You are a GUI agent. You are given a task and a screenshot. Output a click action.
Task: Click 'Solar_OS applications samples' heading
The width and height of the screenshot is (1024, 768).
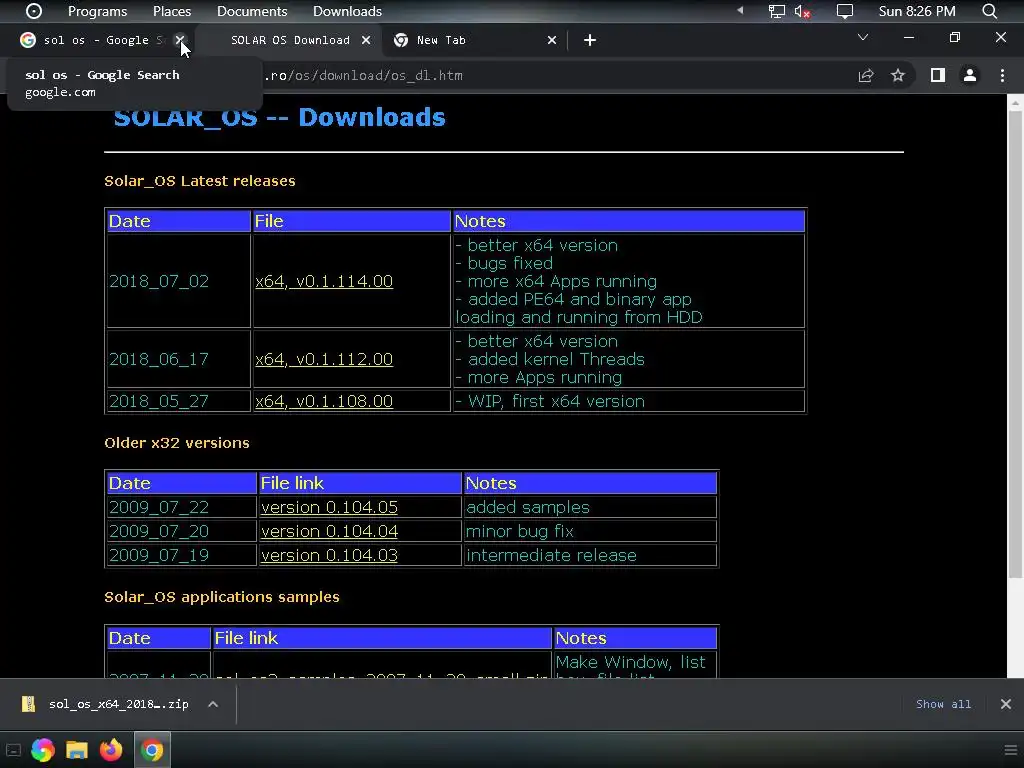[222, 597]
